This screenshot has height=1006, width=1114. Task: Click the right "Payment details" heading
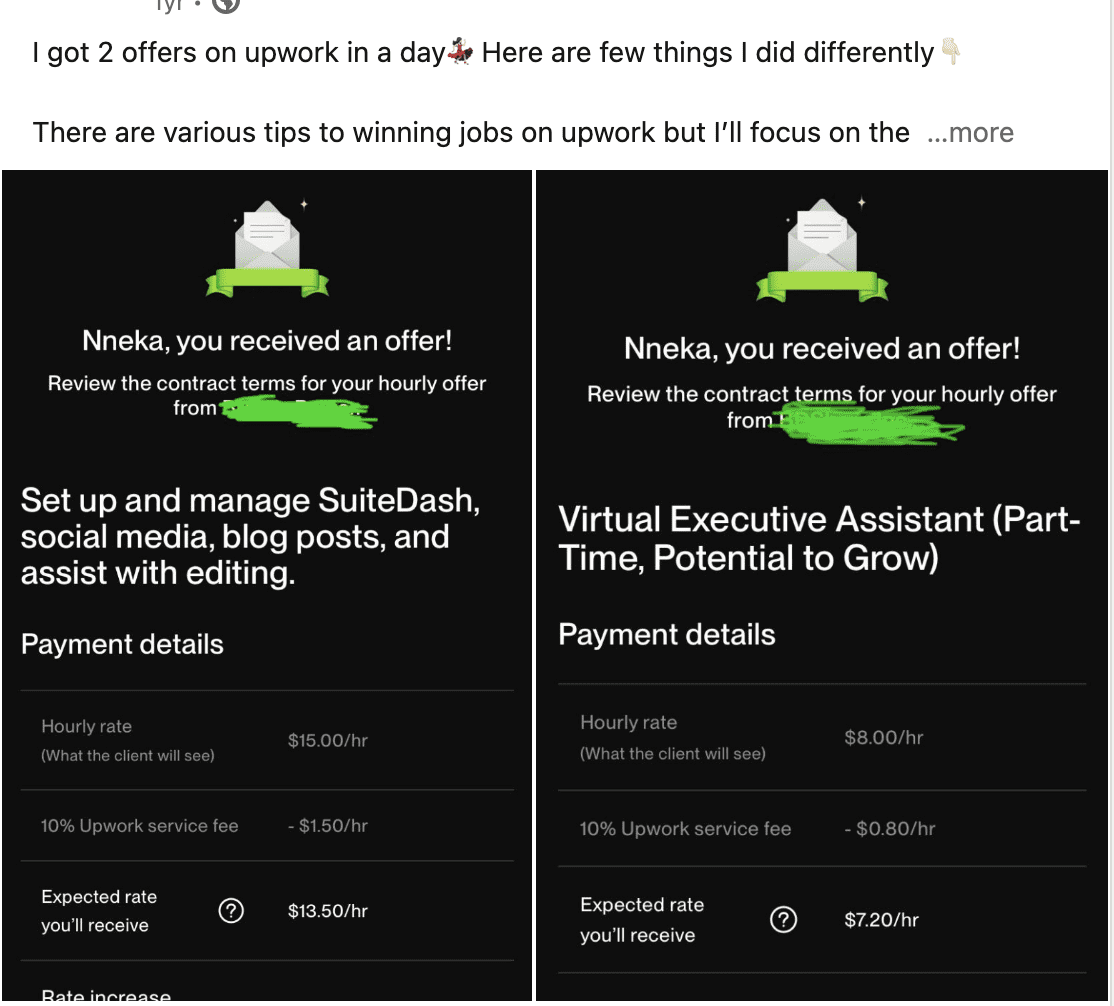(x=666, y=635)
